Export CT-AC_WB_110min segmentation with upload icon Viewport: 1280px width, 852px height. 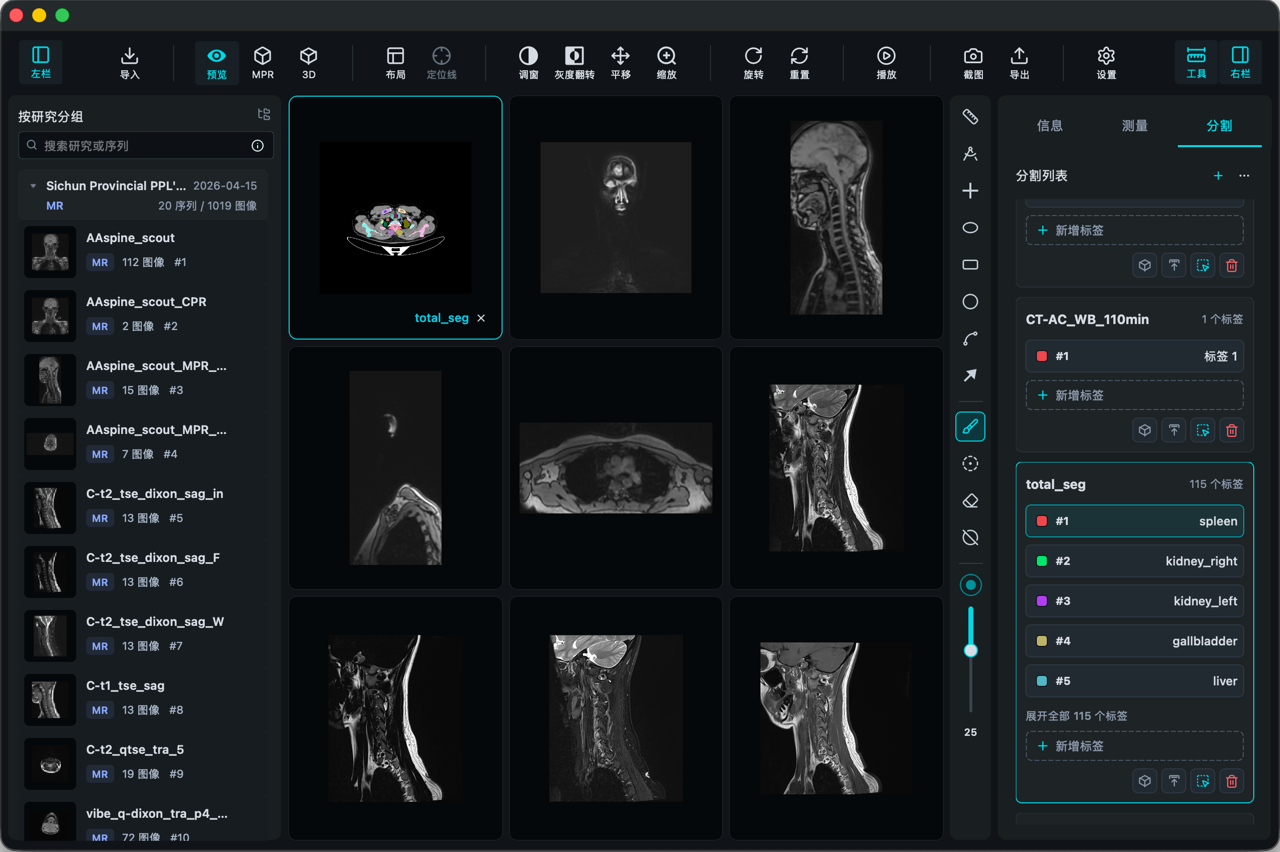click(1174, 430)
